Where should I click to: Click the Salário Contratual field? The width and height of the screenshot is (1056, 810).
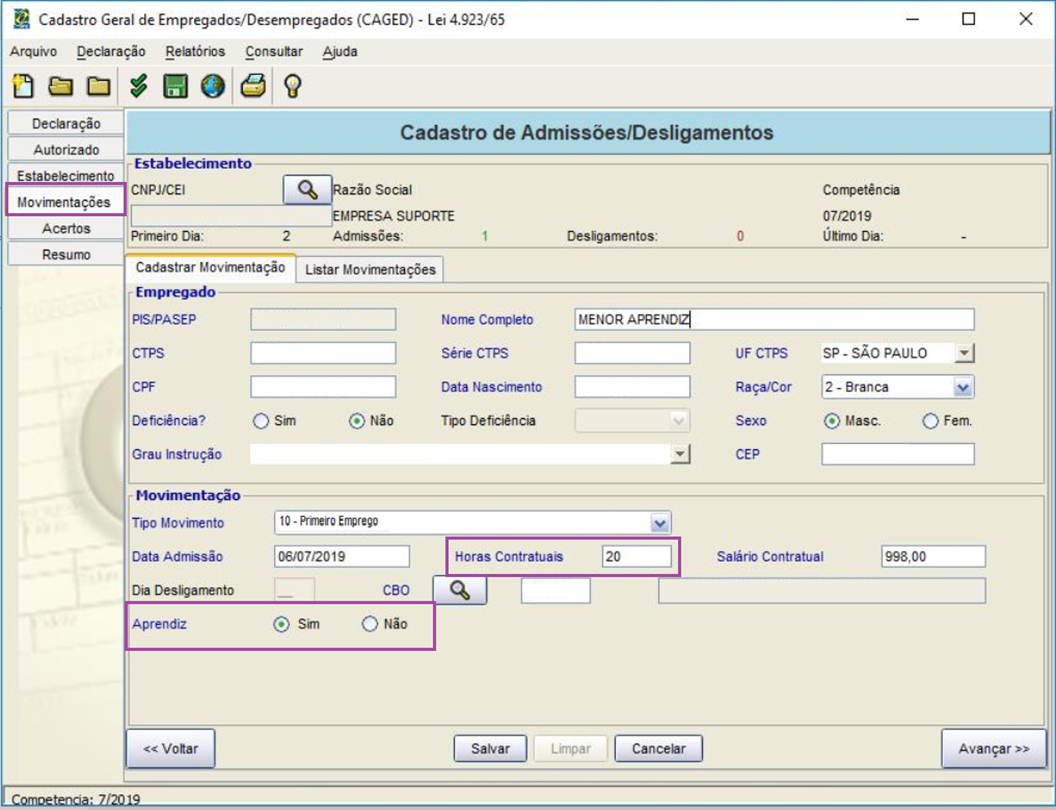(933, 557)
